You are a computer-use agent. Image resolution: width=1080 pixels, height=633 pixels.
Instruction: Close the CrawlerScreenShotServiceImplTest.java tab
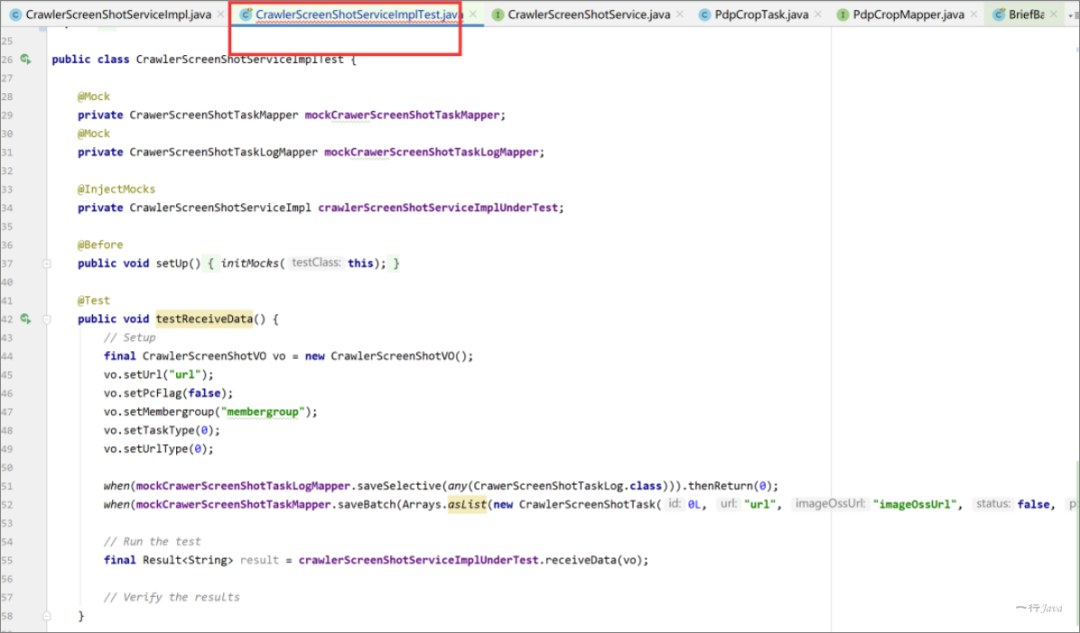(x=472, y=14)
